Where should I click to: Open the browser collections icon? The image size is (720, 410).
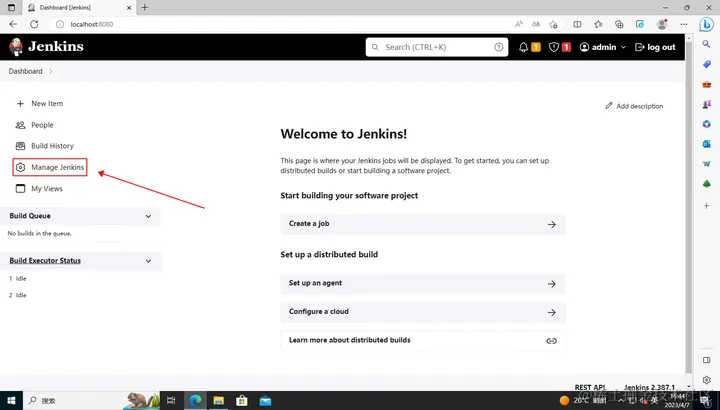619,24
